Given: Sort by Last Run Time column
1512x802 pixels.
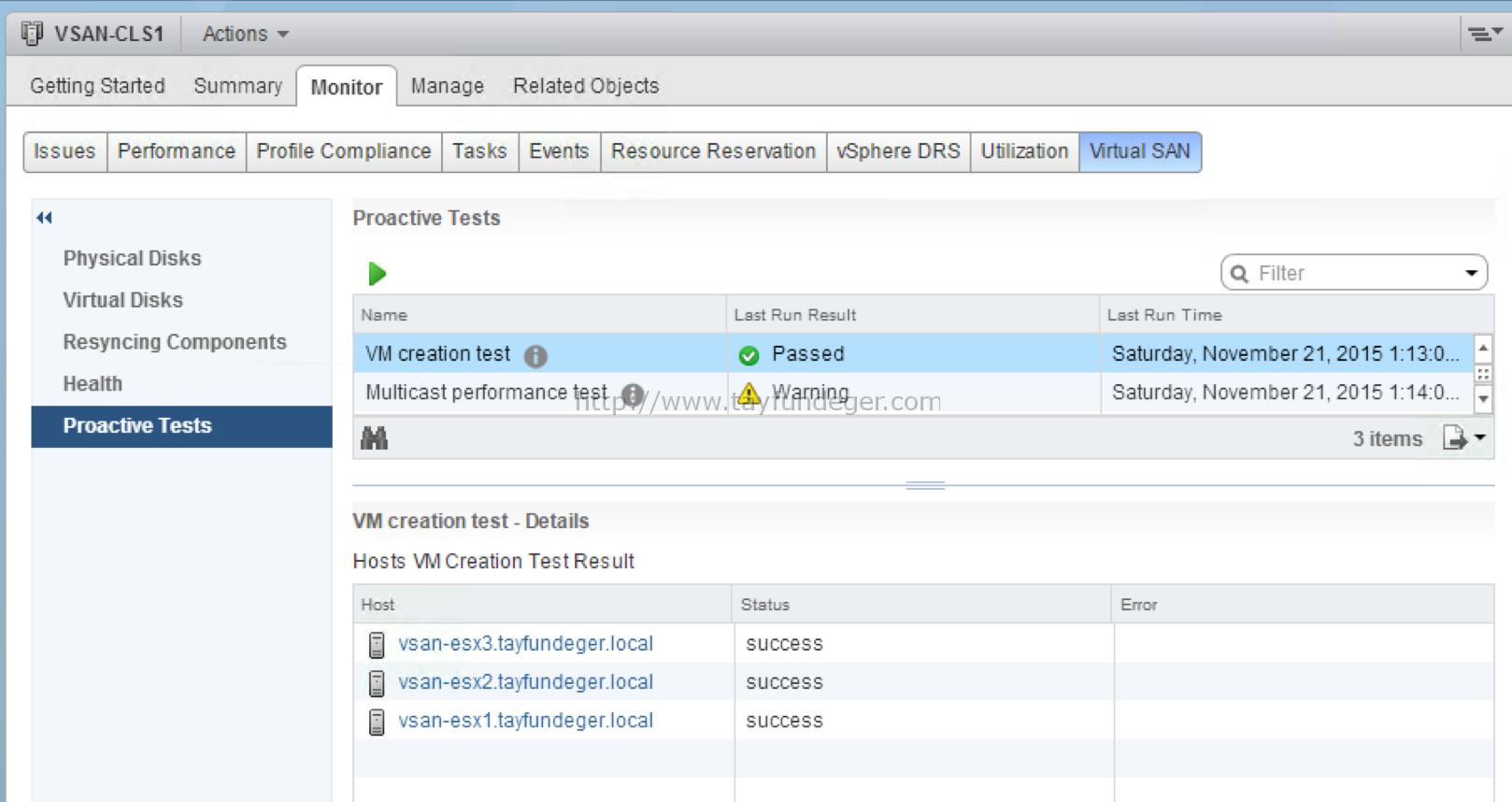Looking at the screenshot, I should [1297, 315].
